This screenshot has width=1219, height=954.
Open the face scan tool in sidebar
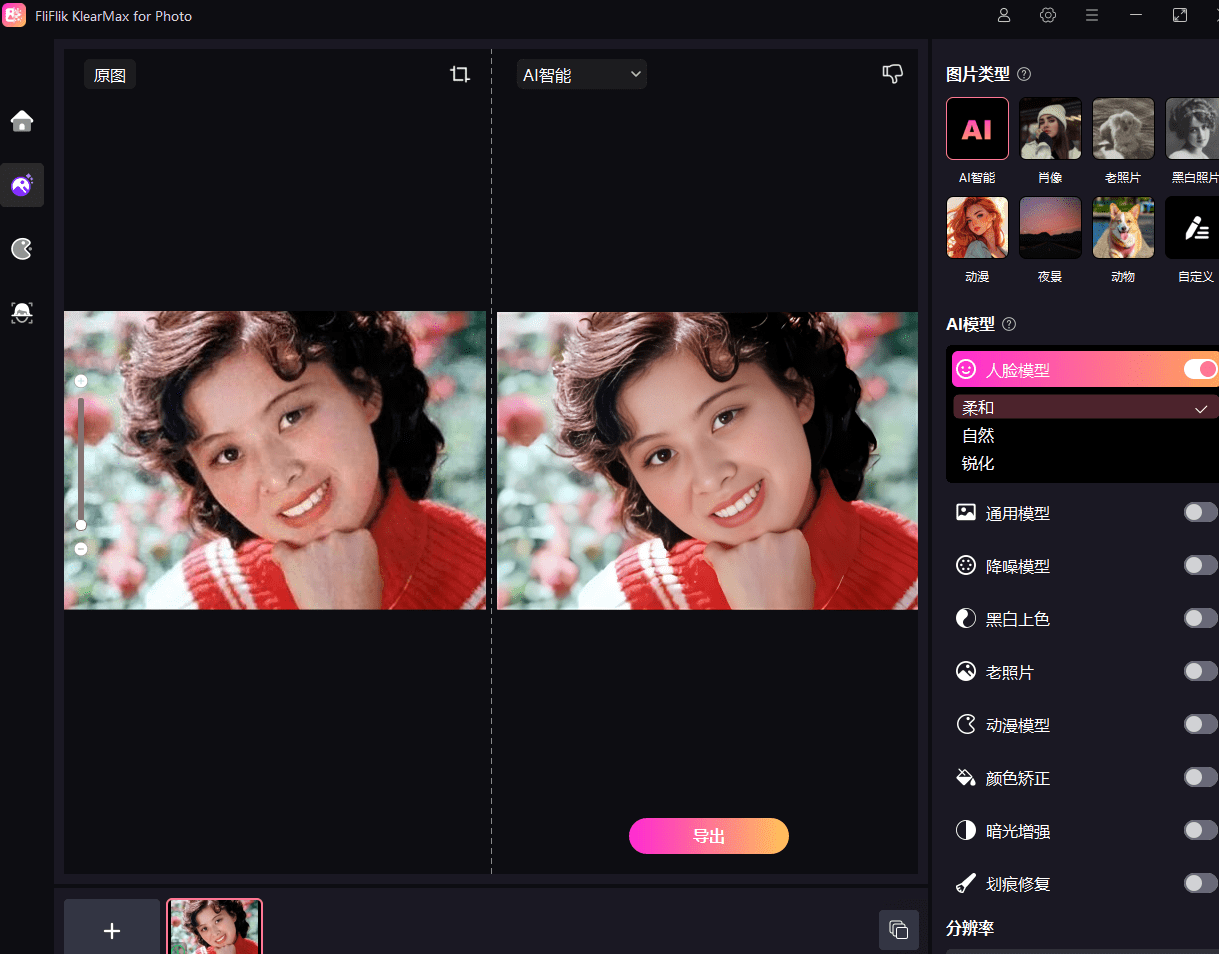coord(22,313)
